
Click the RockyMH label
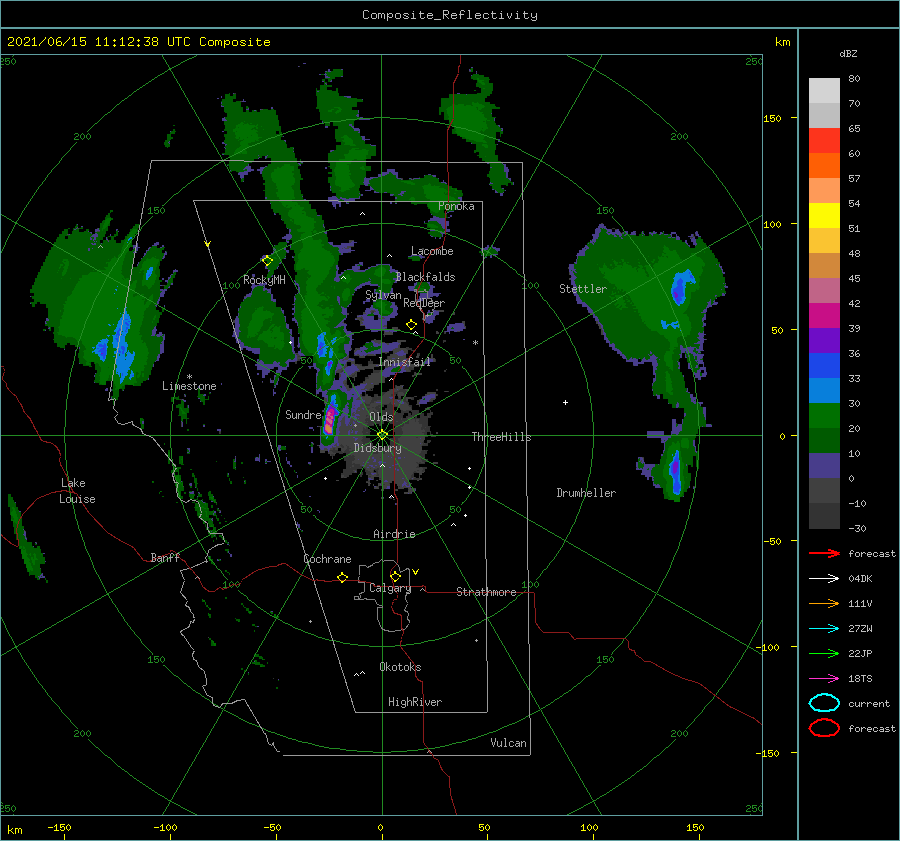pos(264,280)
